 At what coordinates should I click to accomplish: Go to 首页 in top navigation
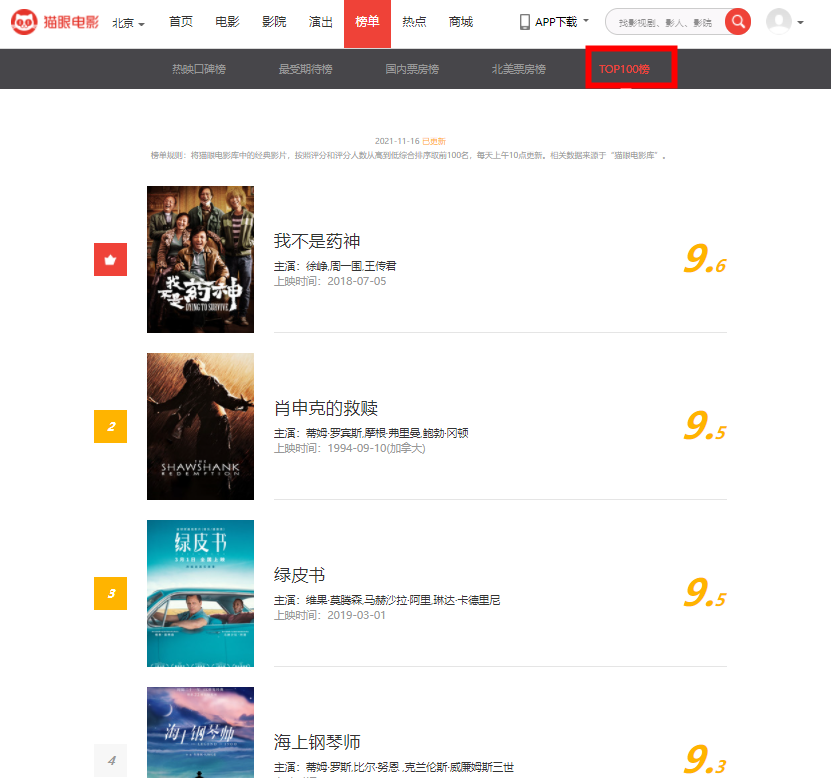(181, 22)
